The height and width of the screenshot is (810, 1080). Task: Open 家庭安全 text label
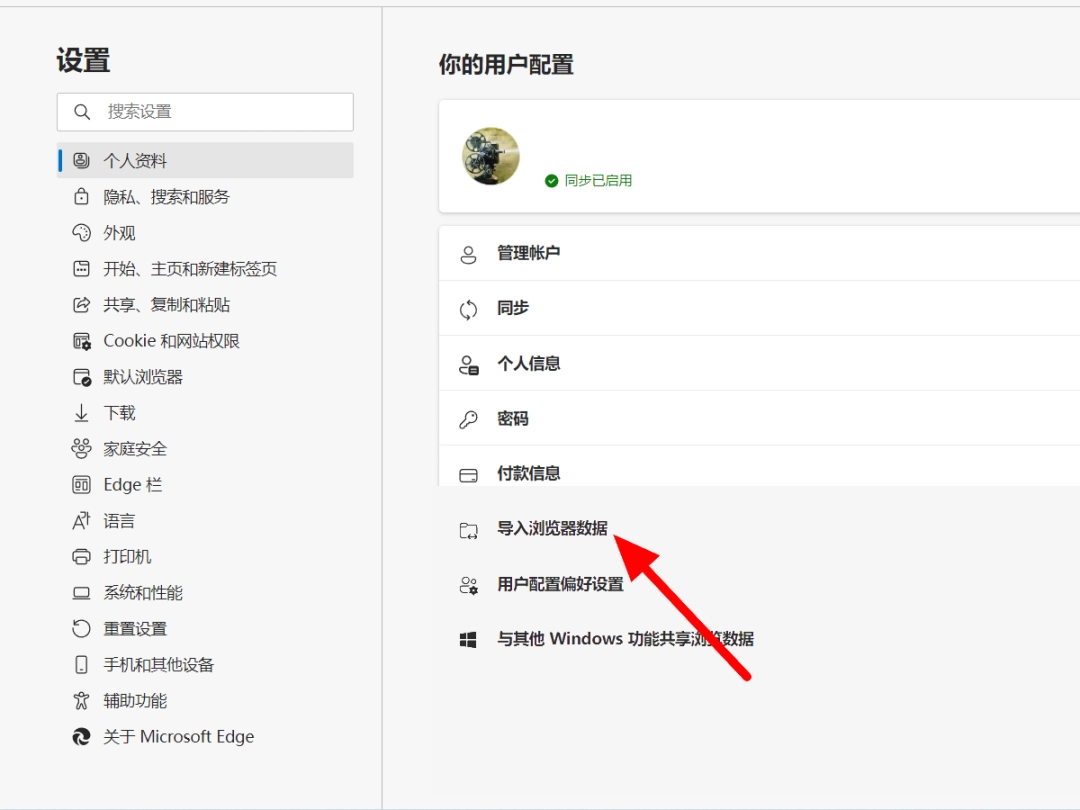[135, 449]
